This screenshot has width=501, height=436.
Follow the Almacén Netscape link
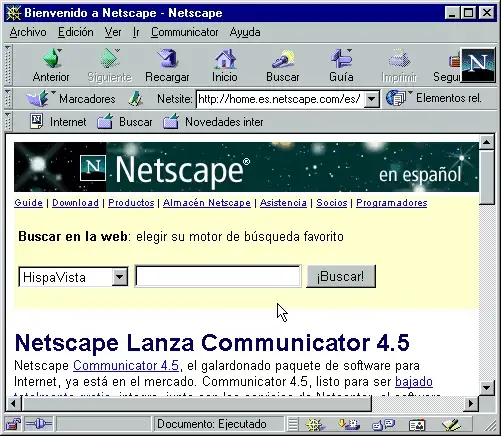click(207, 203)
